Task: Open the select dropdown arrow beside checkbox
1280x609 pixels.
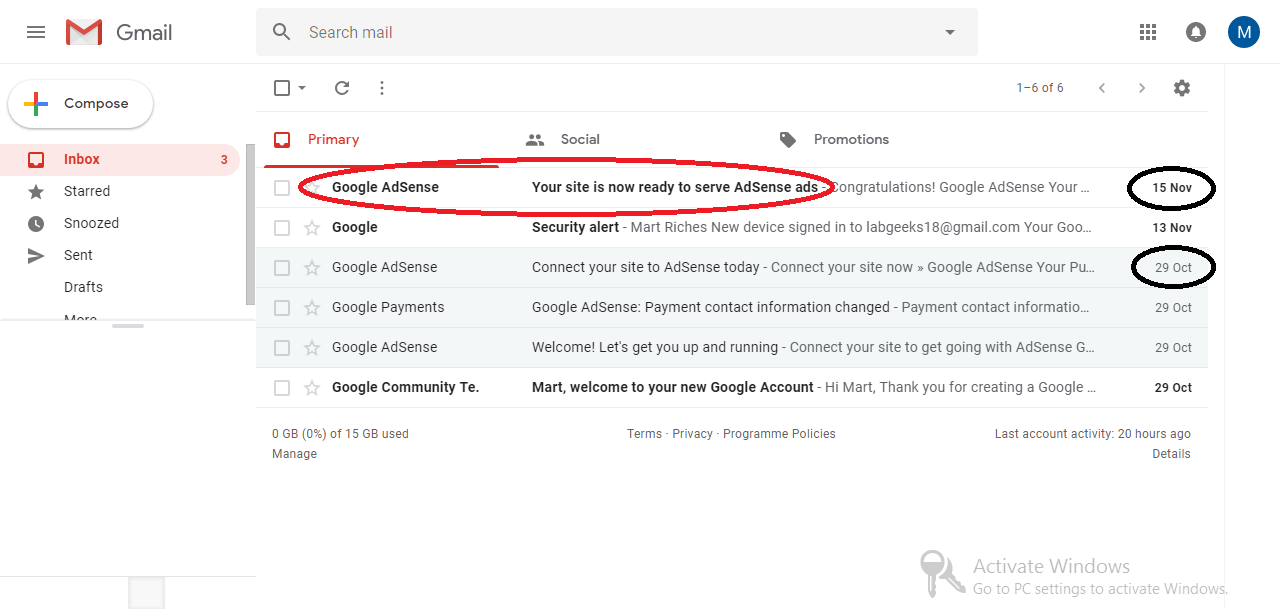Action: pyautogui.click(x=302, y=88)
